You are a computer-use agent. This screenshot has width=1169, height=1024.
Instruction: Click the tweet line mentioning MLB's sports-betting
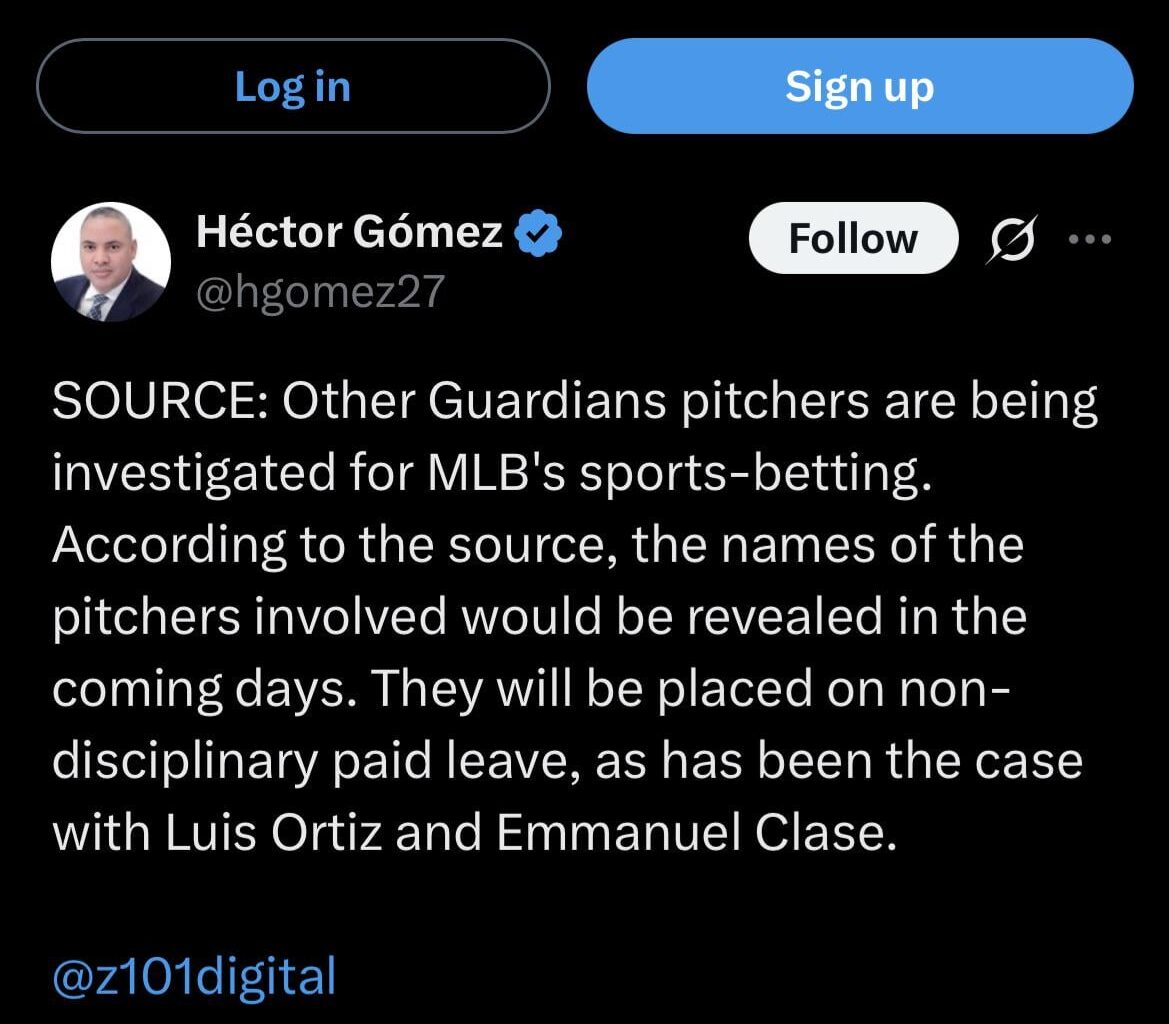tap(491, 474)
